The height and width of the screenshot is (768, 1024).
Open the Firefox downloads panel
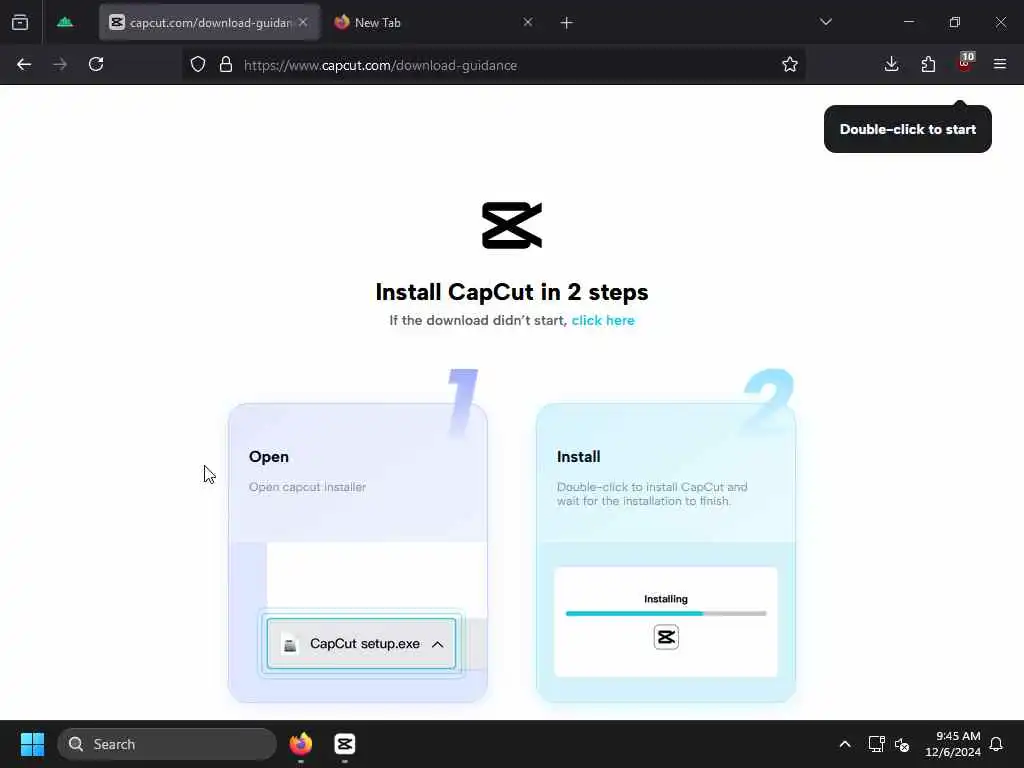pos(891,64)
